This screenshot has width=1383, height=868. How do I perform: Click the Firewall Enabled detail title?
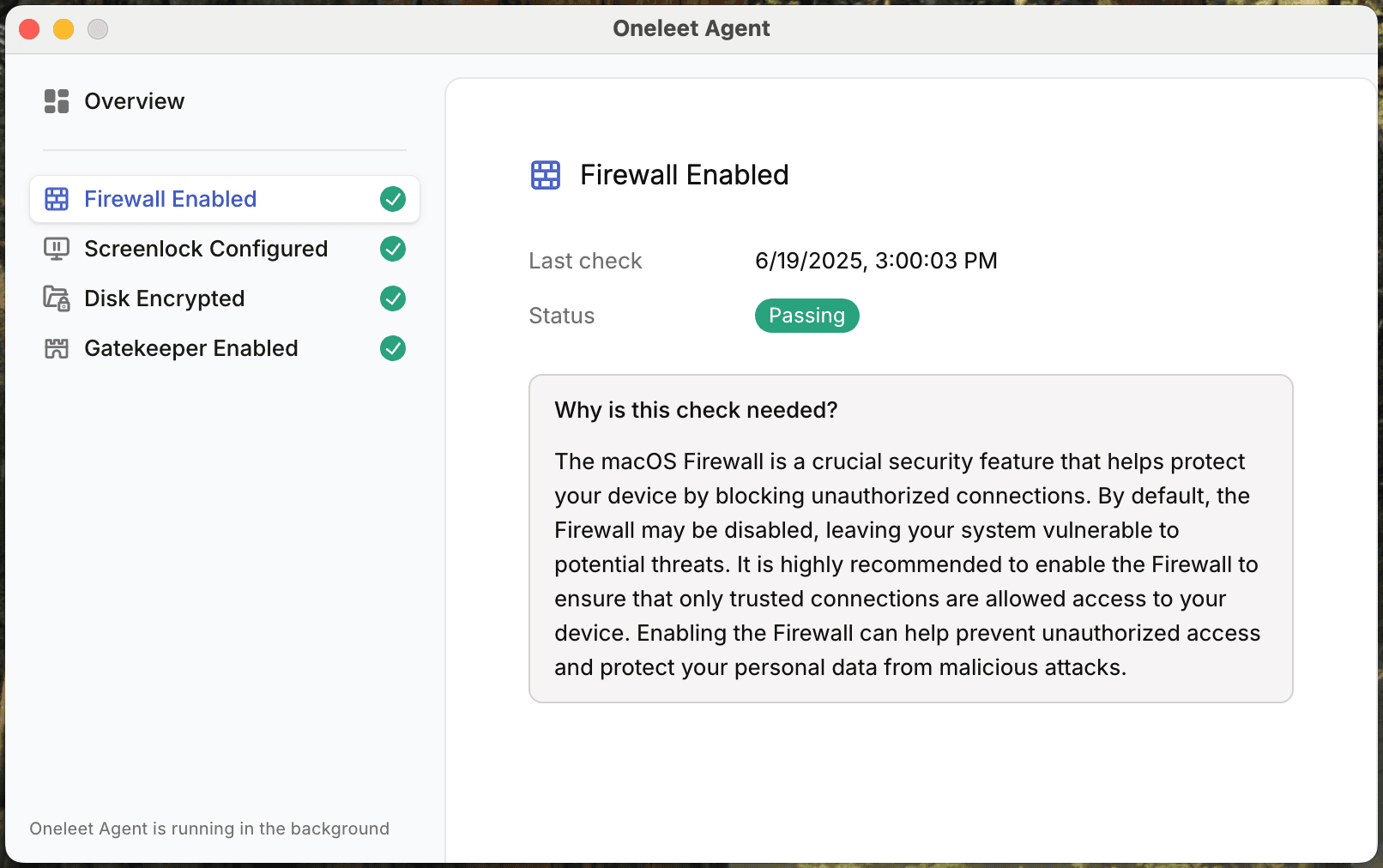684,175
